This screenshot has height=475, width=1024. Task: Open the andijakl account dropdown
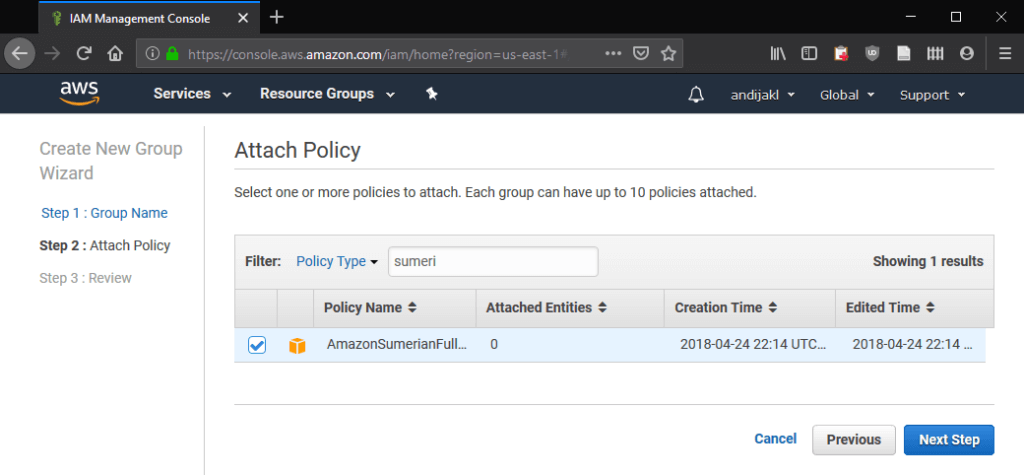(762, 95)
